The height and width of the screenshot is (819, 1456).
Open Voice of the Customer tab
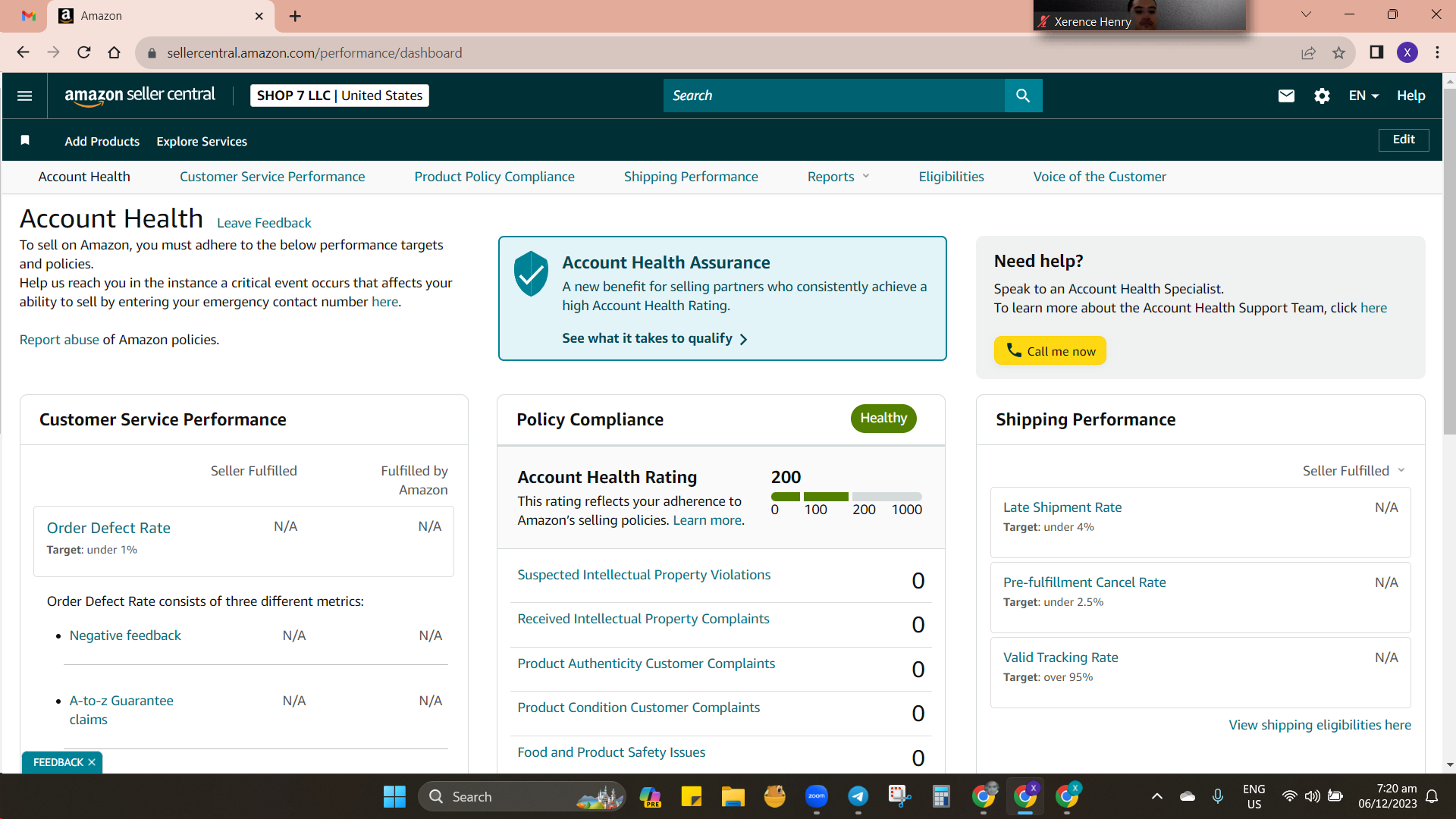(x=1100, y=177)
